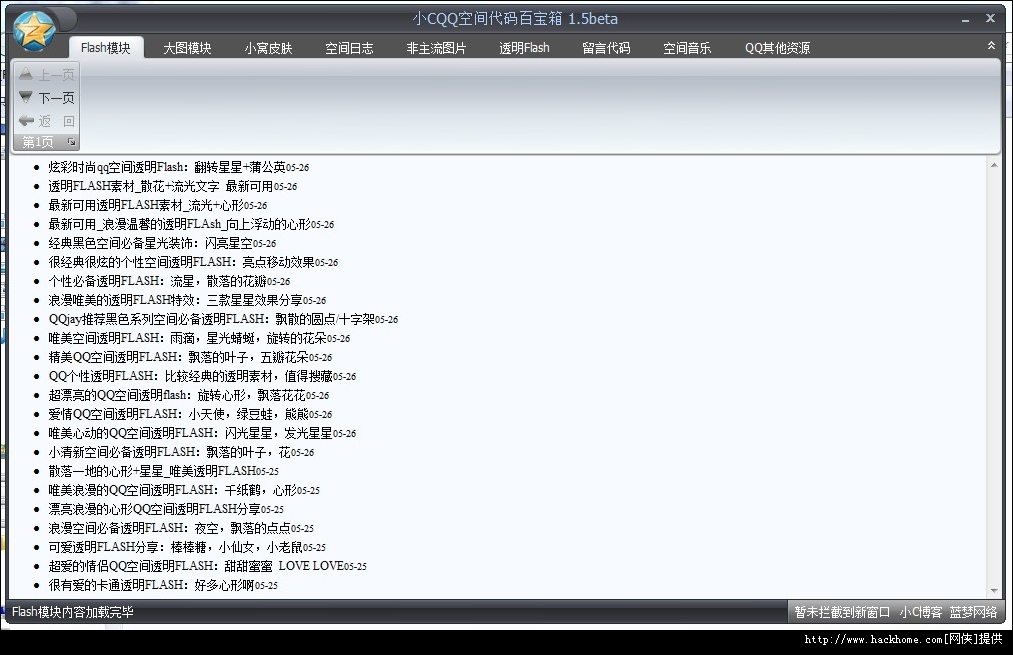Open 蓝梦网络 link in status bar
This screenshot has width=1013, height=655.
tap(973, 612)
